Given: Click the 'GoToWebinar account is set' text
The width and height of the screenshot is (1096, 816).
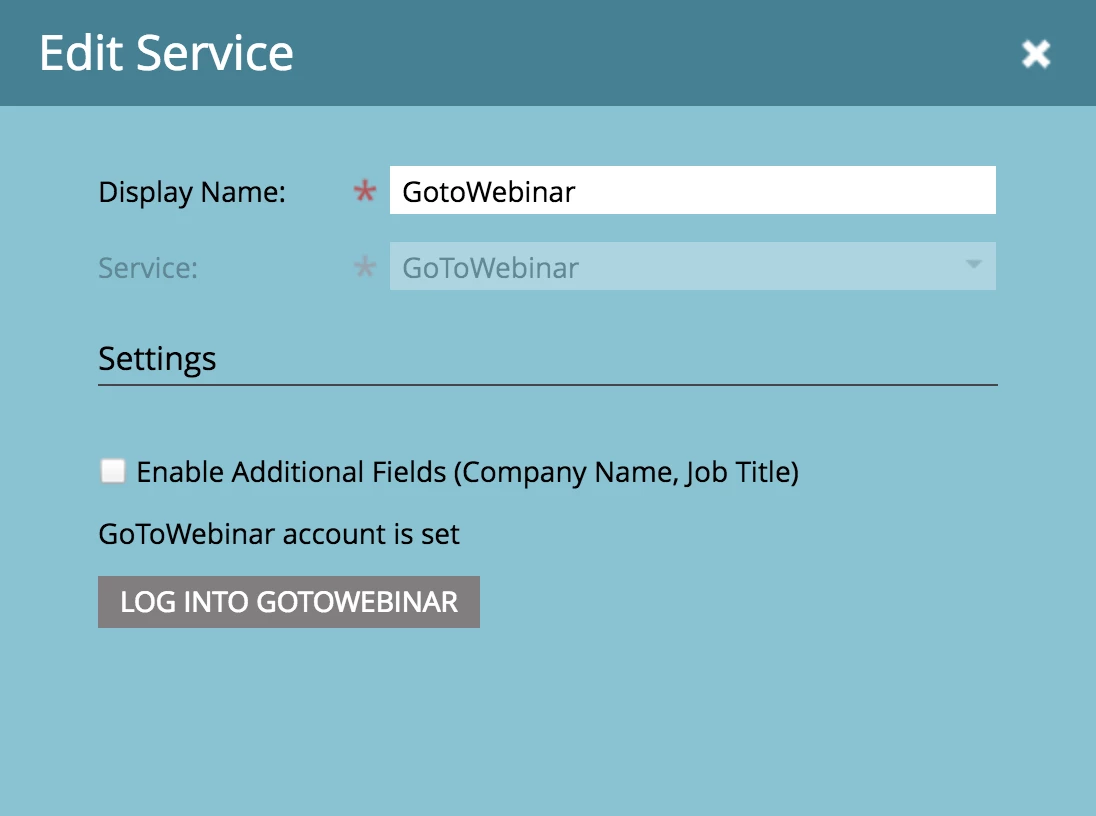Looking at the screenshot, I should coord(279,534).
